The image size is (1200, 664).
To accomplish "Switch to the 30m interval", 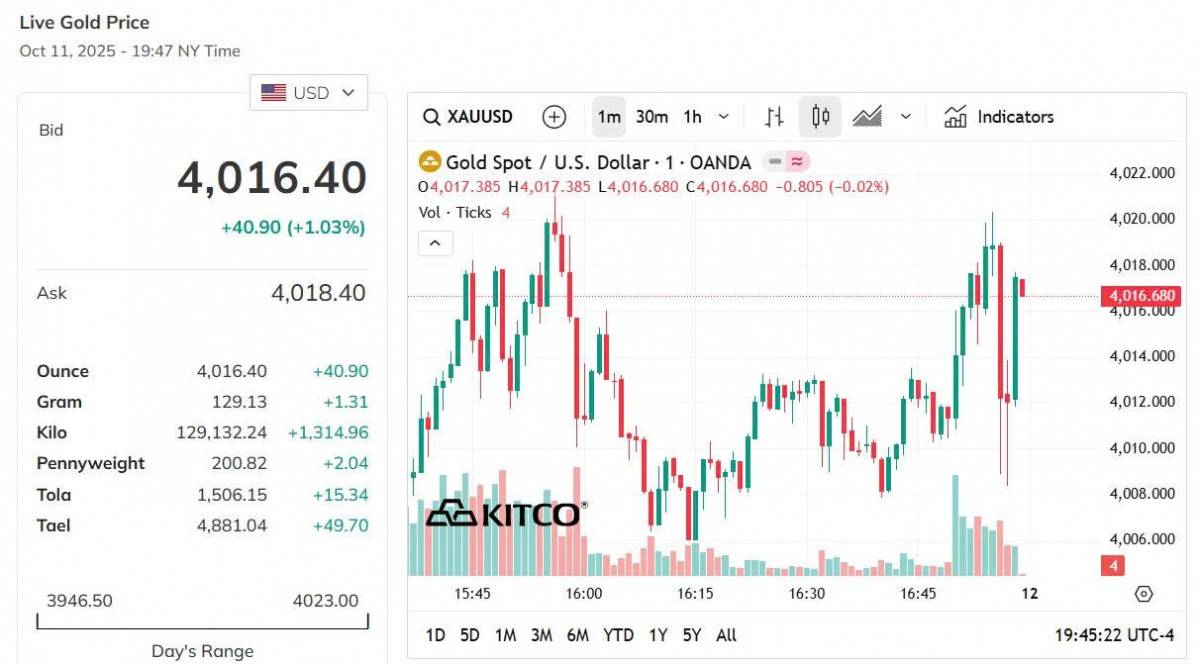I will pos(651,117).
